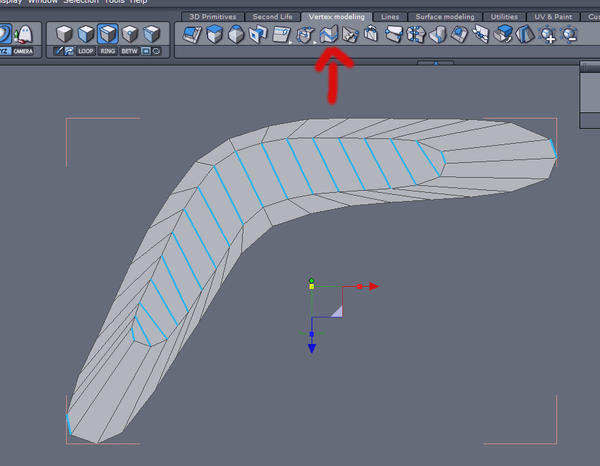Decrease smoothing with the sphere minus icon

(x=569, y=34)
